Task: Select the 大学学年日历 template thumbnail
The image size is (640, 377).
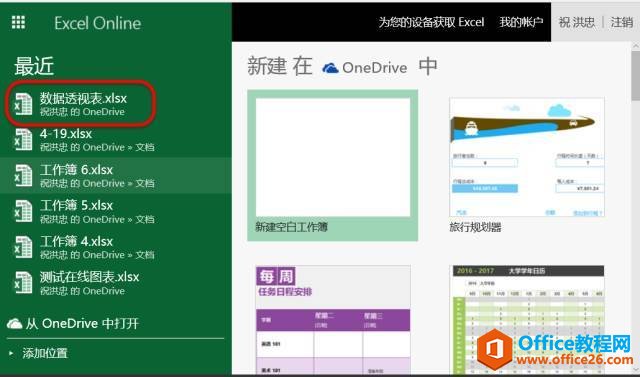Action: pos(527,321)
